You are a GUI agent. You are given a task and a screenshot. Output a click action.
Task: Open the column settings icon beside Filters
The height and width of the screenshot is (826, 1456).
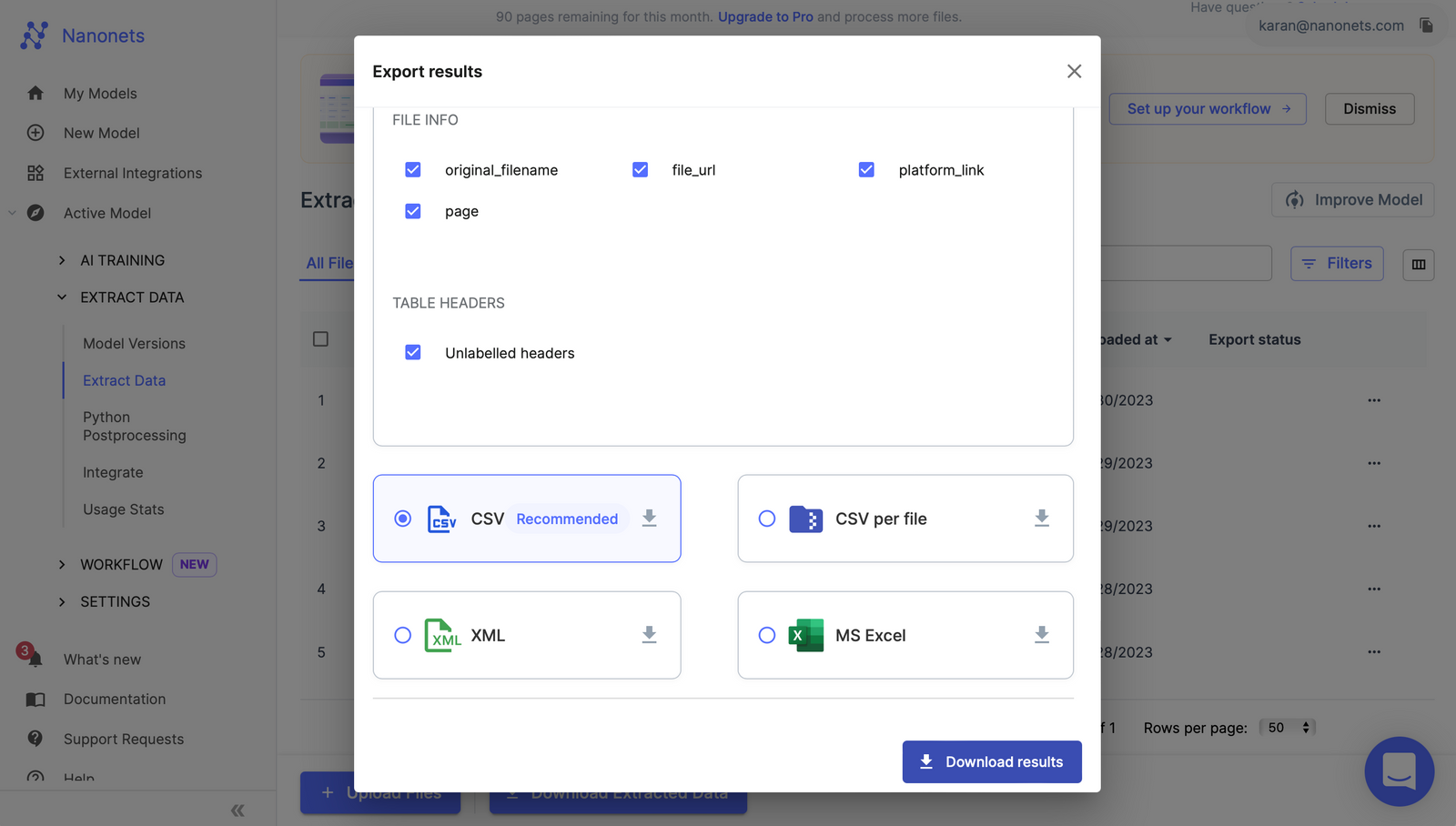coord(1418,263)
